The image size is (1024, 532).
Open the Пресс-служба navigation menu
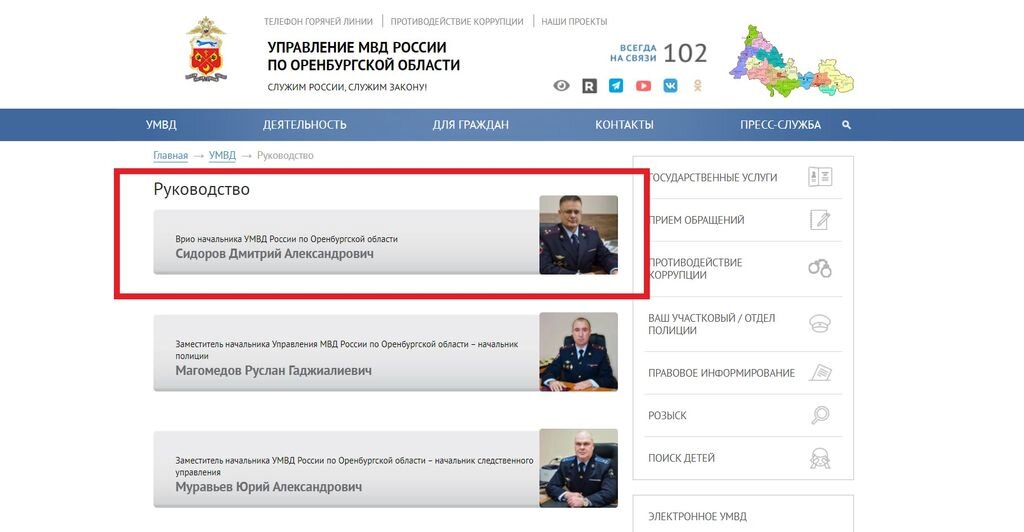(780, 125)
